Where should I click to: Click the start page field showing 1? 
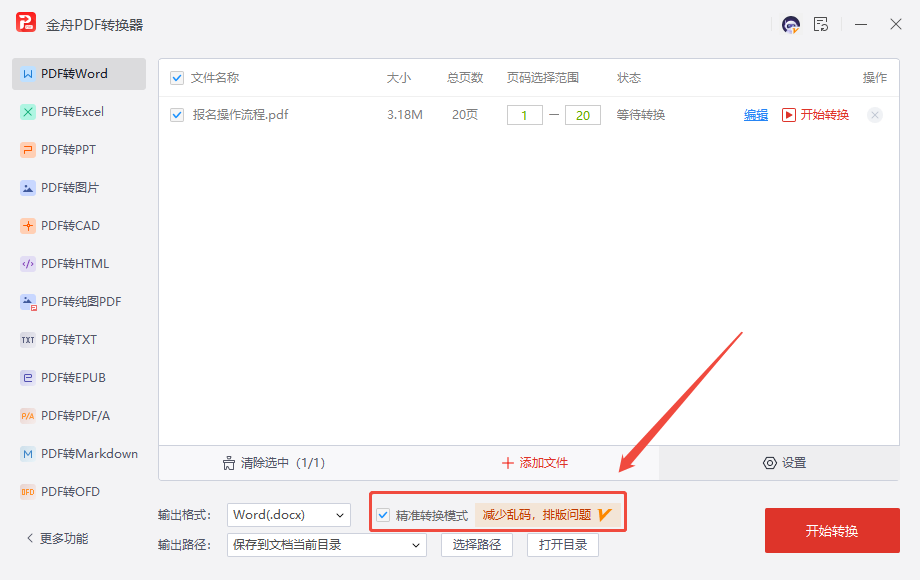click(525, 116)
